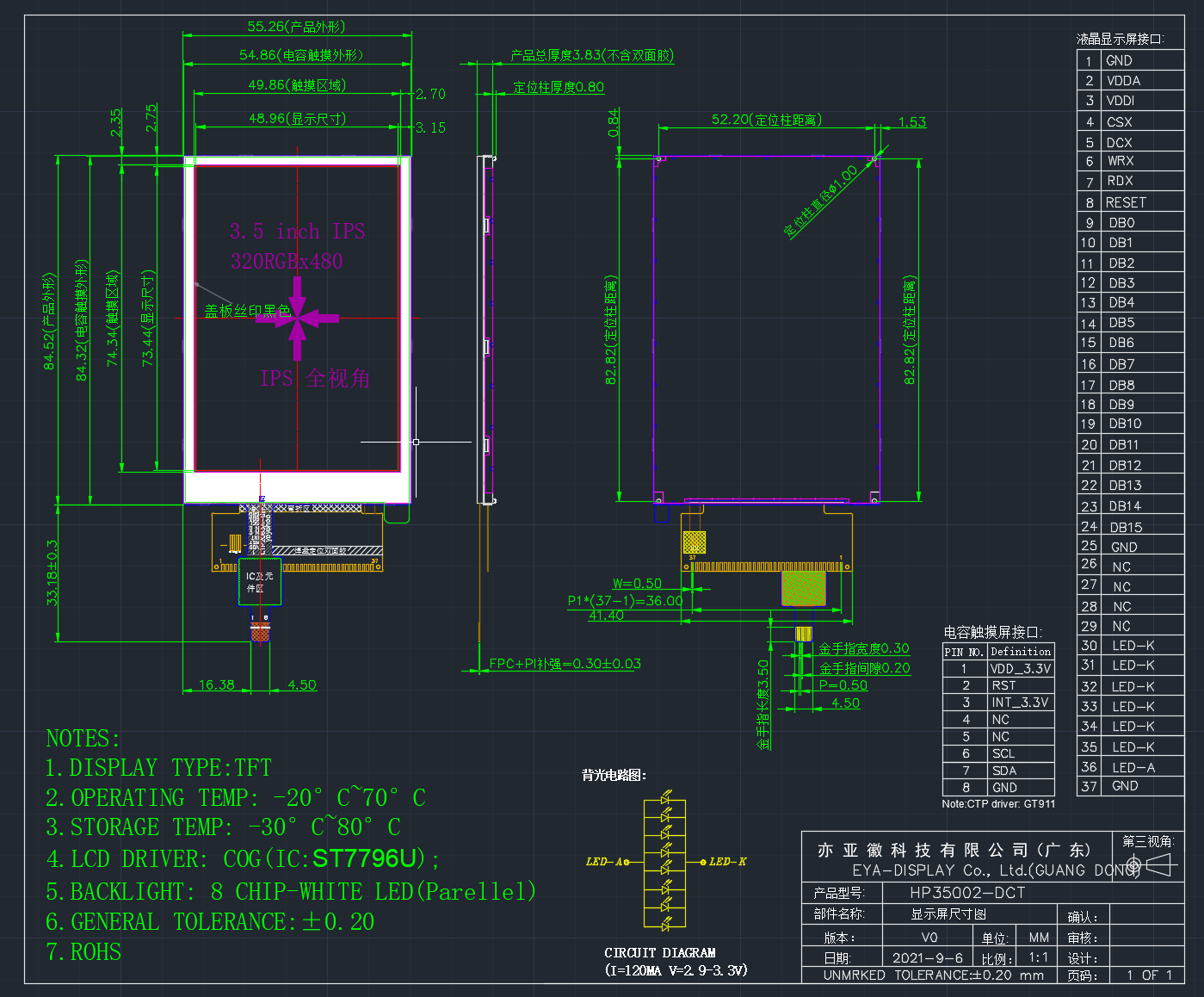Viewport: 1204px width, 997px height.
Task: Select the '电容触摸屏接口:' table heading
Action: pos(992,632)
